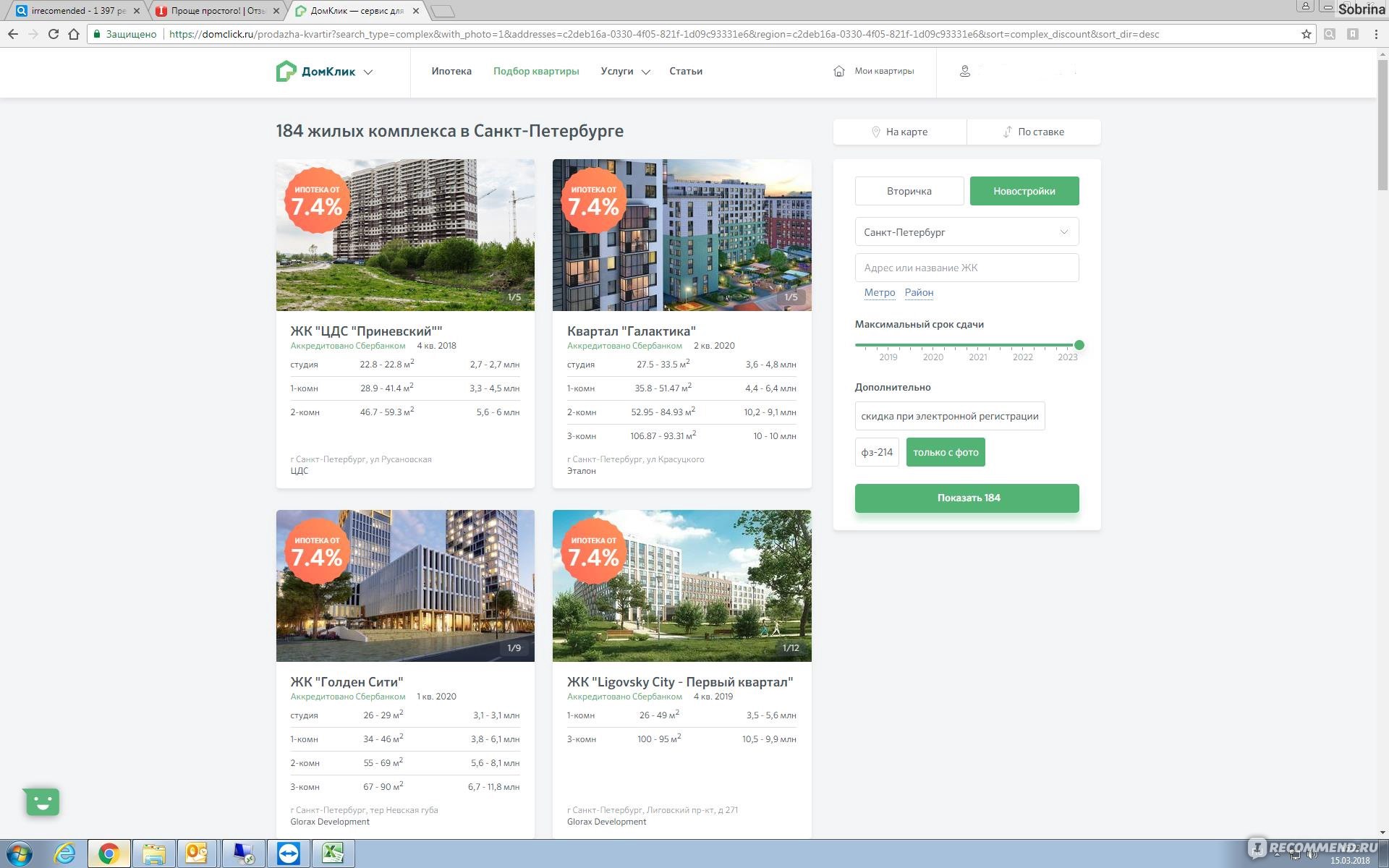Click the address bar URL

tap(663, 34)
